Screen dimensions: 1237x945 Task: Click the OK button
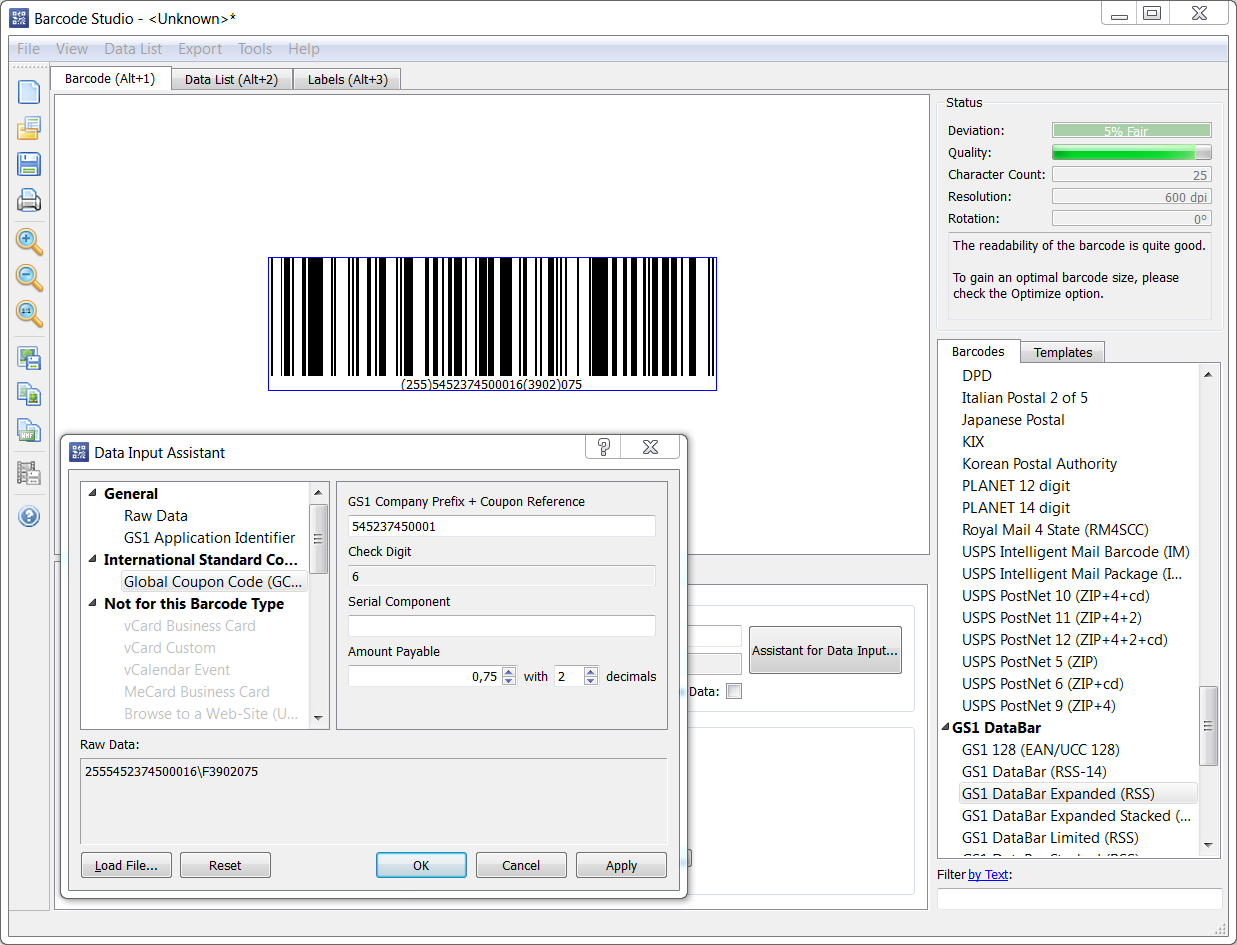click(x=421, y=865)
